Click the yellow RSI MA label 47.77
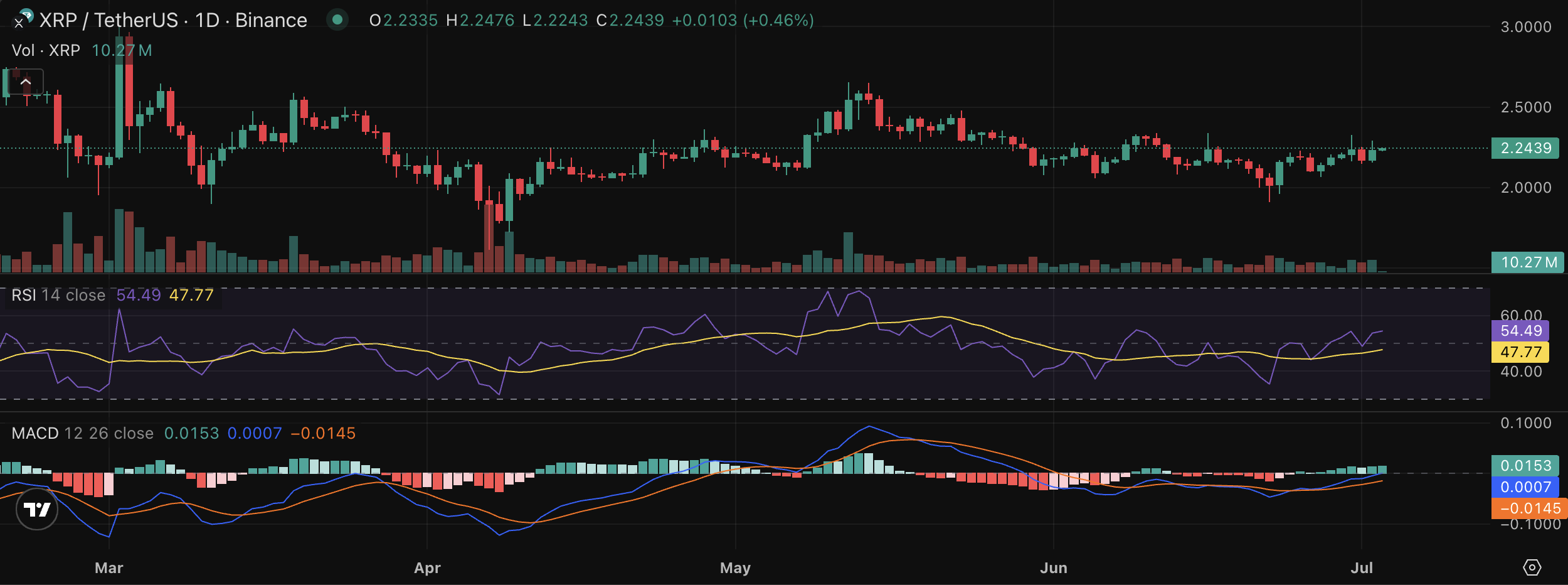 [x=1520, y=352]
